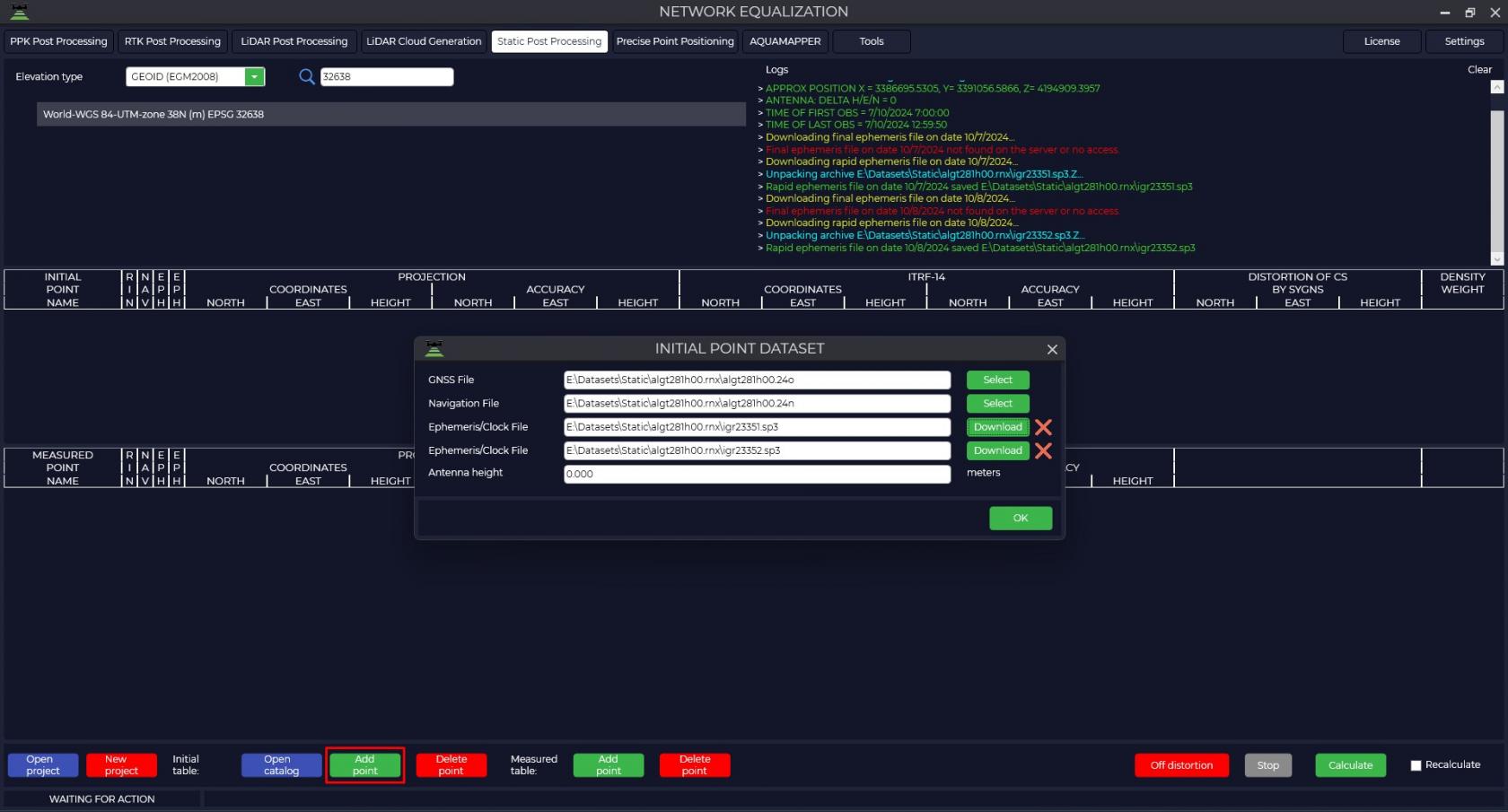Open the RTK Post Processing tab

(172, 41)
